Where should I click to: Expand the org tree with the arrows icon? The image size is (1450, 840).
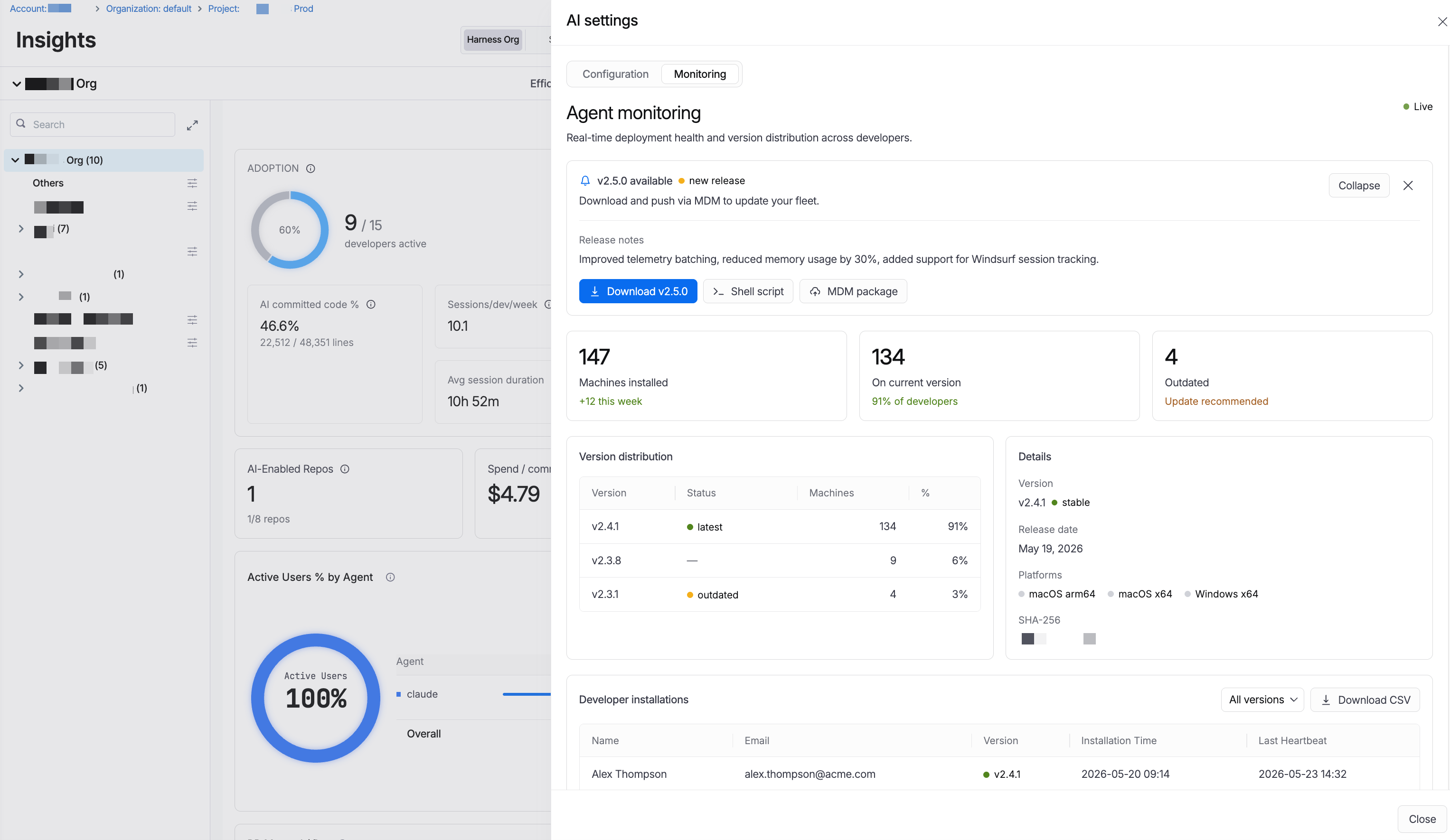pos(192,125)
